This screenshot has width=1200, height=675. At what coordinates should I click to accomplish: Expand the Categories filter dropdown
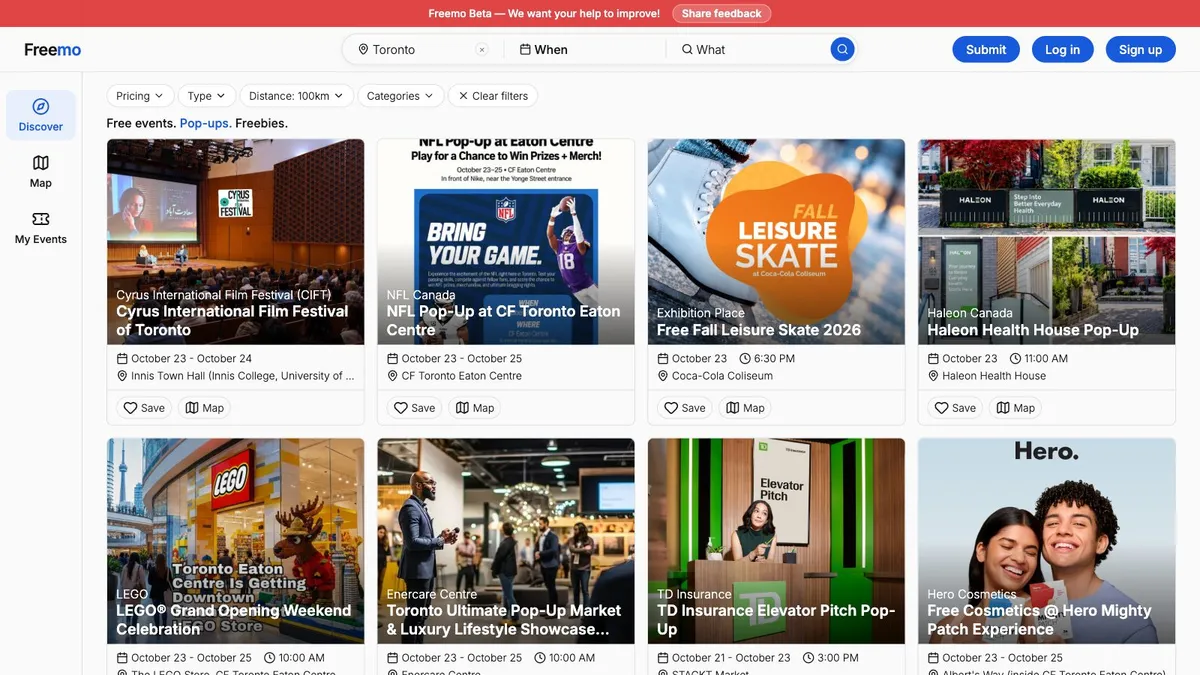[x=400, y=96]
